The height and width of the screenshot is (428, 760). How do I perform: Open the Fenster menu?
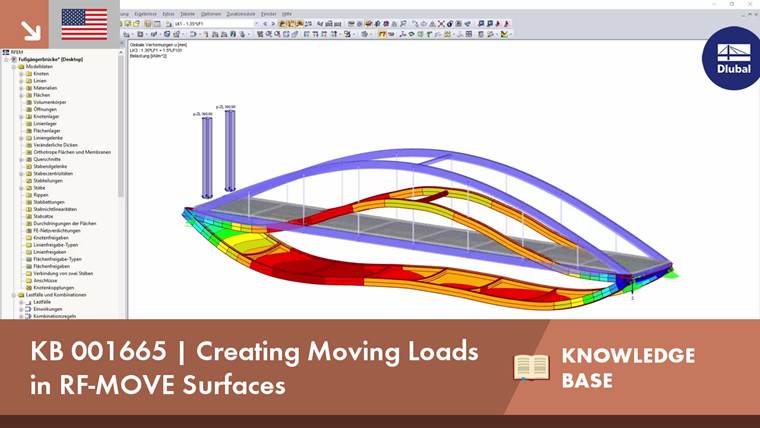(x=269, y=14)
